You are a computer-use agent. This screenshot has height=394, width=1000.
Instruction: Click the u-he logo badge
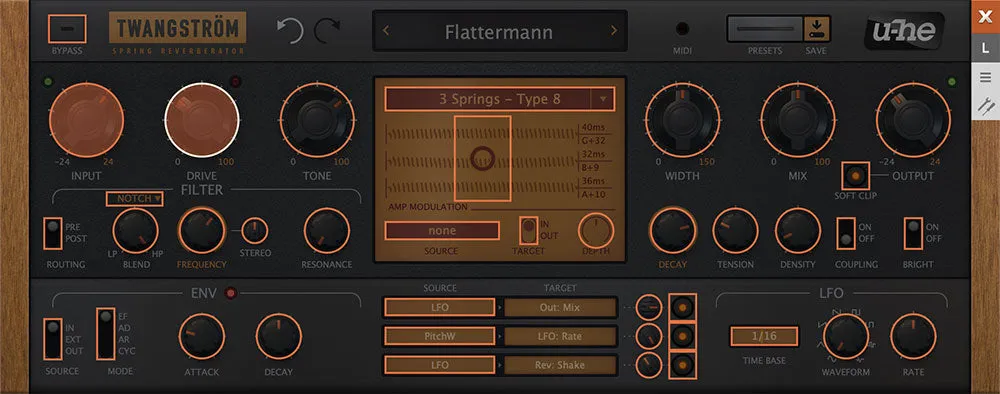coord(904,31)
